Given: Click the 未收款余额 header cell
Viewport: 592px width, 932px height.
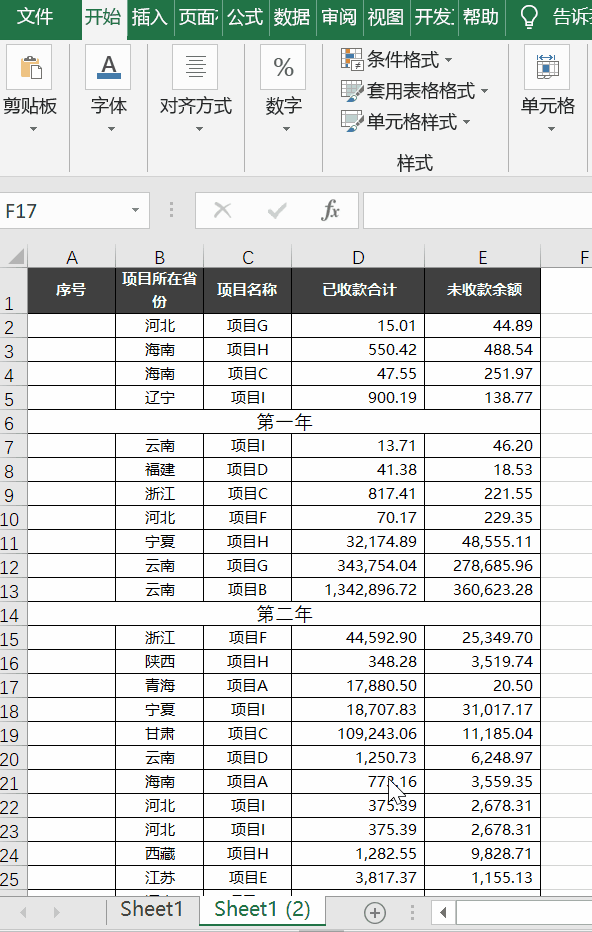Looking at the screenshot, I should coord(482,291).
